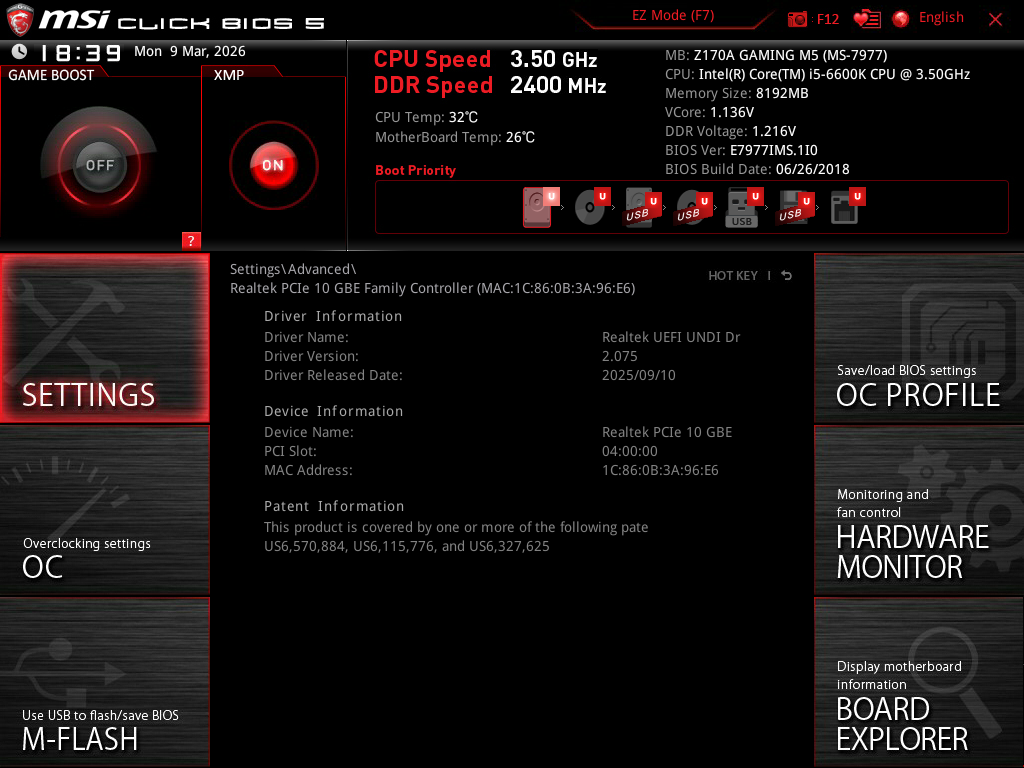1024x768 pixels.
Task: Click the MSI dragon shield logo
Action: click(x=20, y=19)
